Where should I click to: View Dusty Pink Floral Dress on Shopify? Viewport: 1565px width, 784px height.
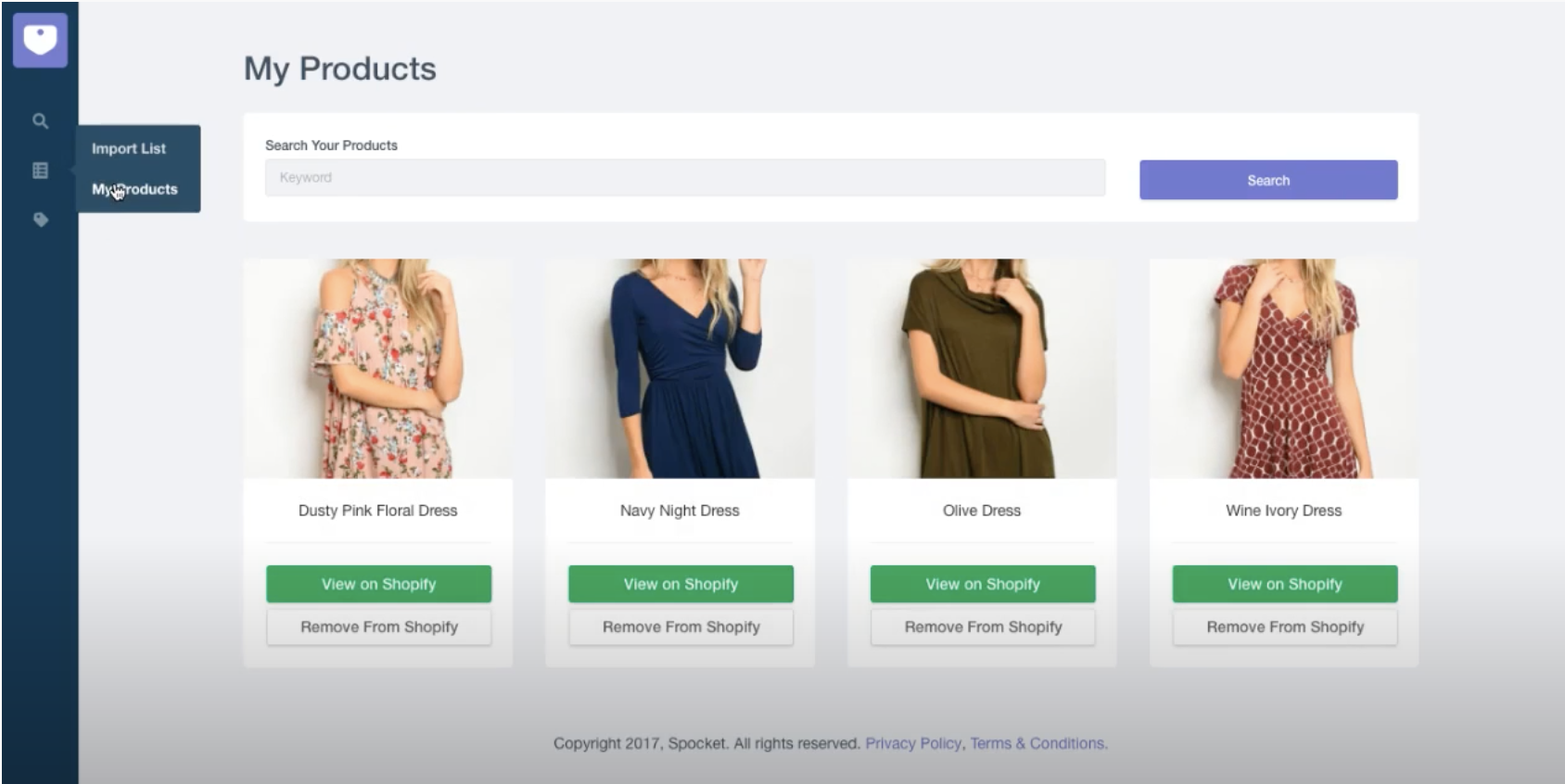[x=378, y=584]
